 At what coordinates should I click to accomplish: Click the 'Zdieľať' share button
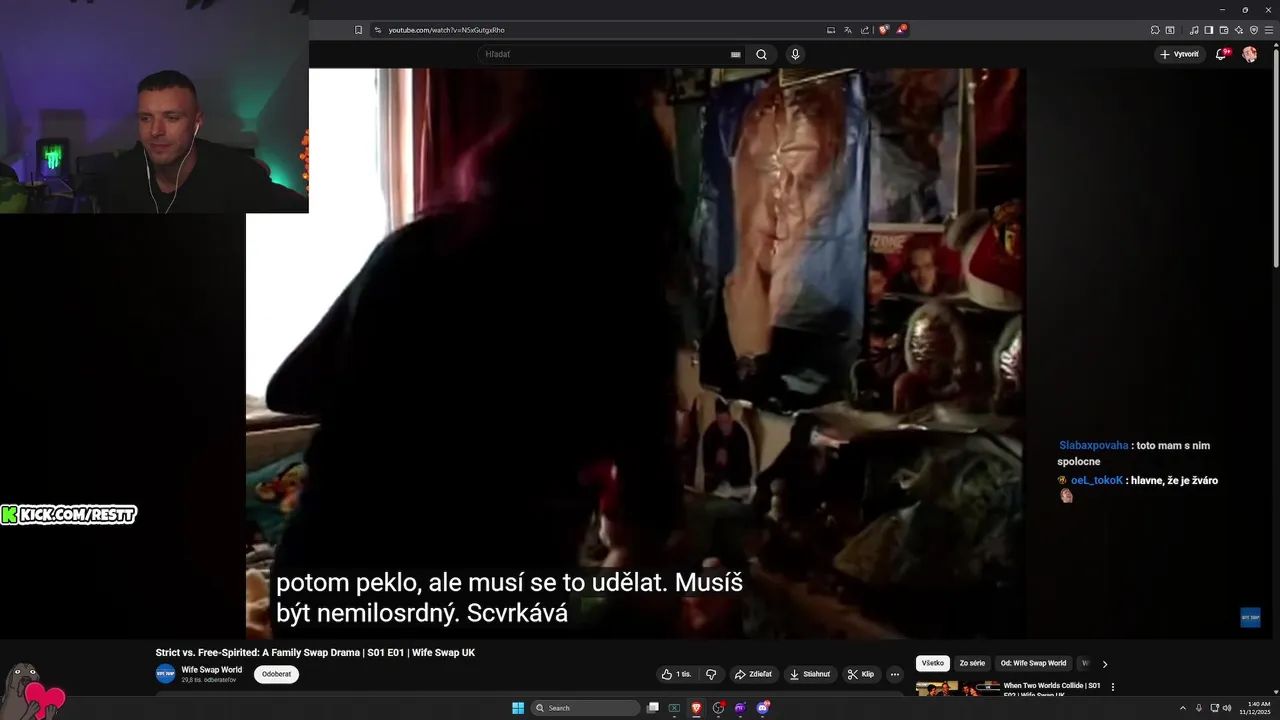(754, 674)
